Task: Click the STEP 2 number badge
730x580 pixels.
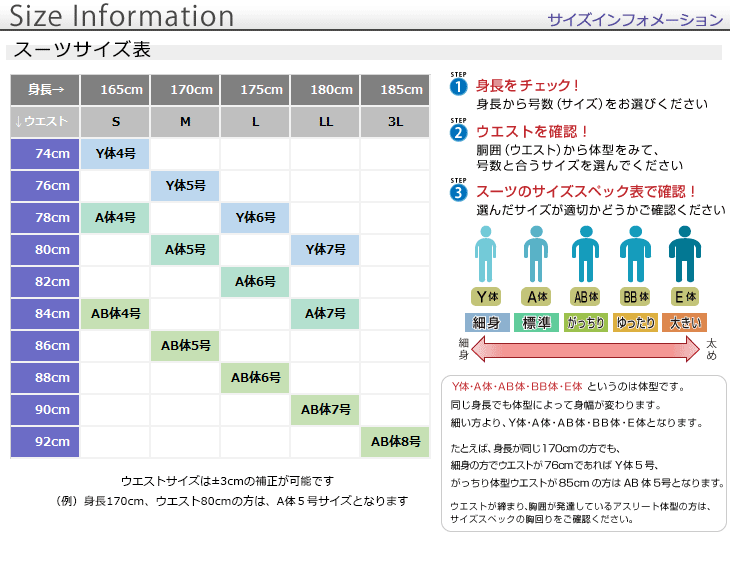Action: (459, 132)
